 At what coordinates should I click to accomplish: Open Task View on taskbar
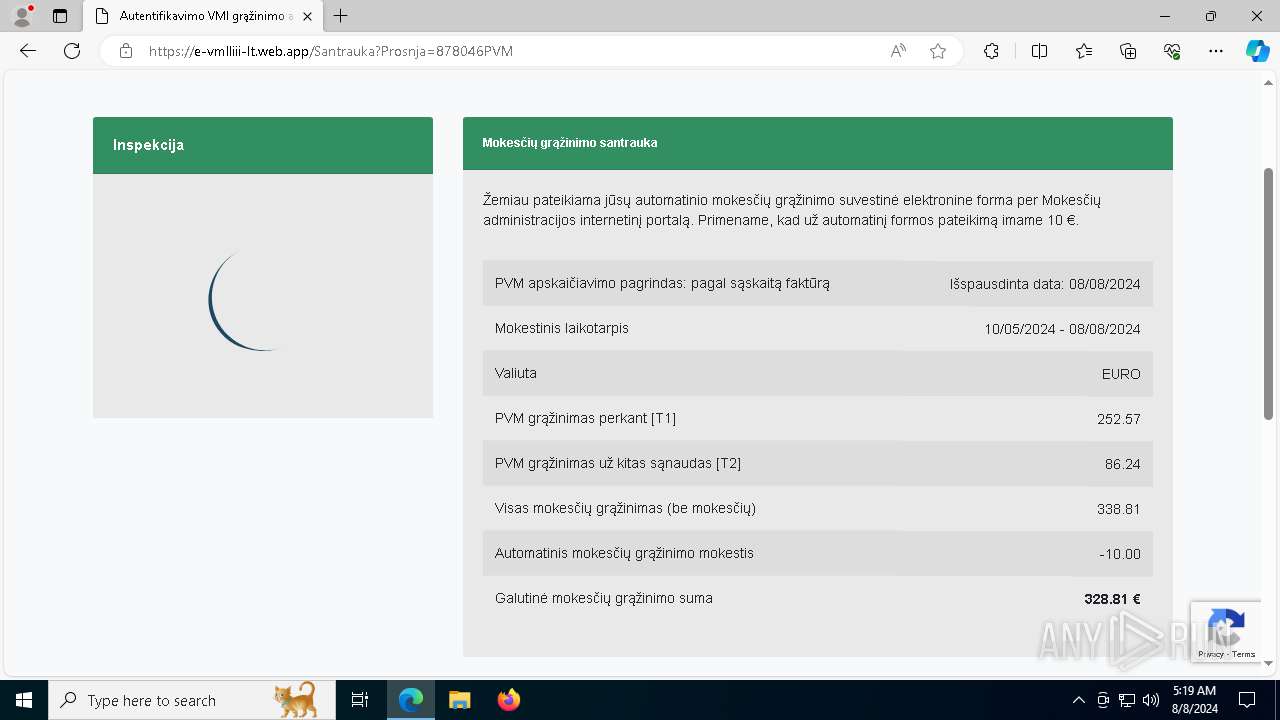pyautogui.click(x=361, y=700)
